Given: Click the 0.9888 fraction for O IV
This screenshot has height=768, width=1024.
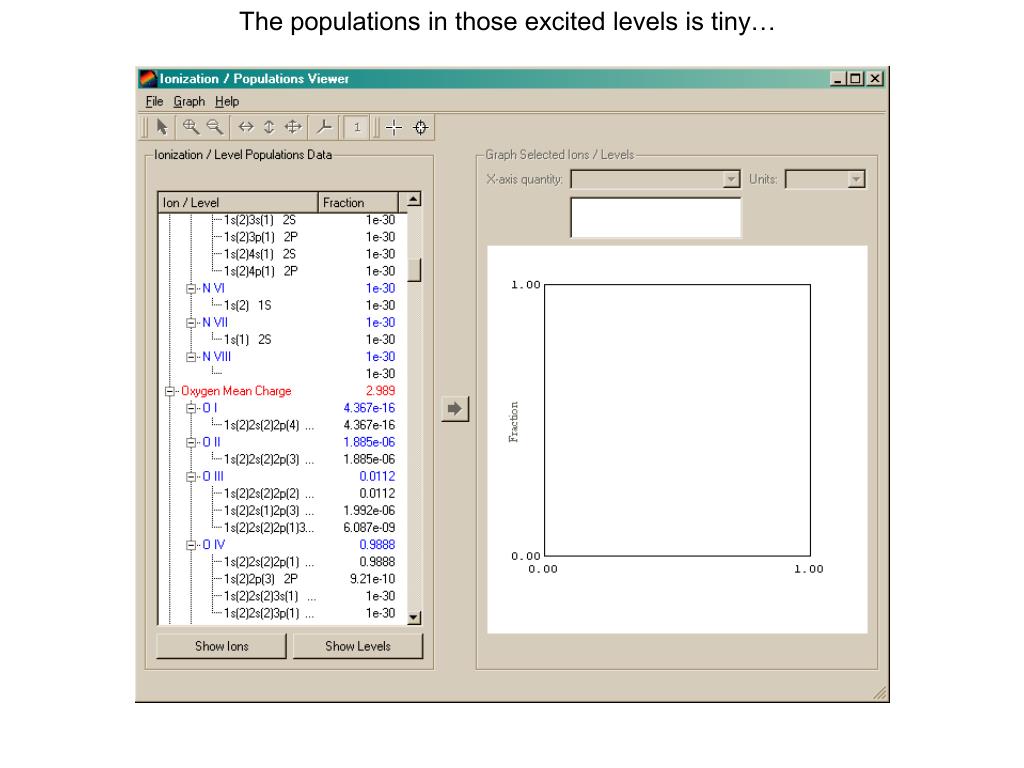Looking at the screenshot, I should pyautogui.click(x=377, y=545).
